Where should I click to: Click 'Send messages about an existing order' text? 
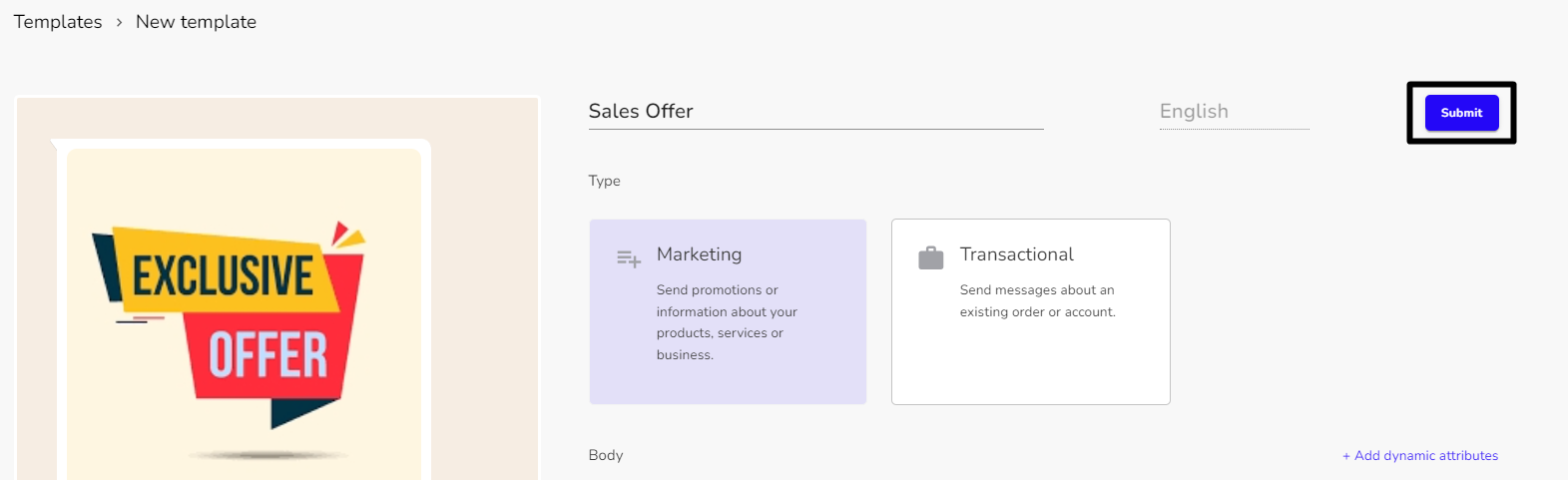1037,300
